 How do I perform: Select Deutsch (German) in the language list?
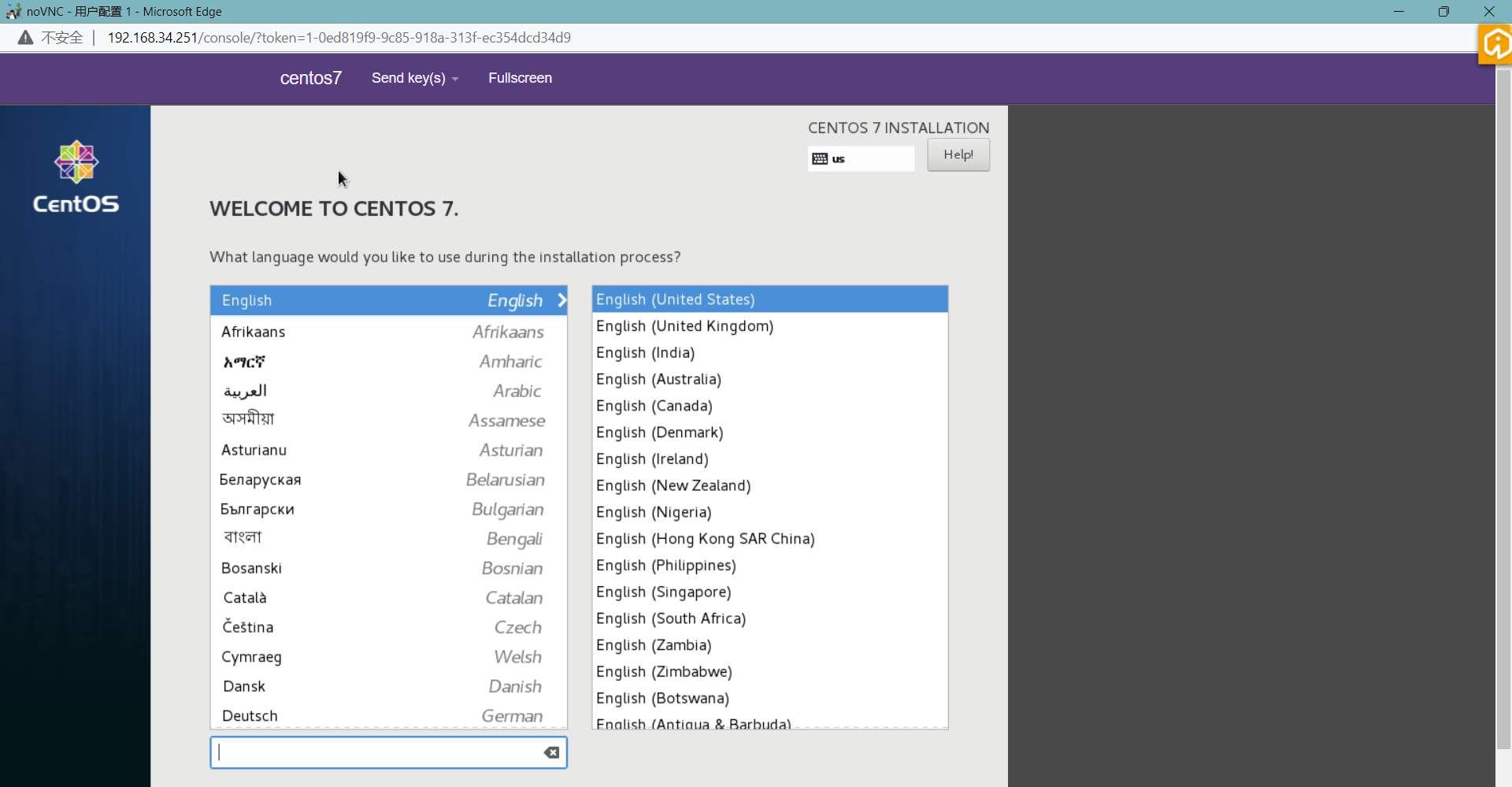pyautogui.click(x=388, y=715)
